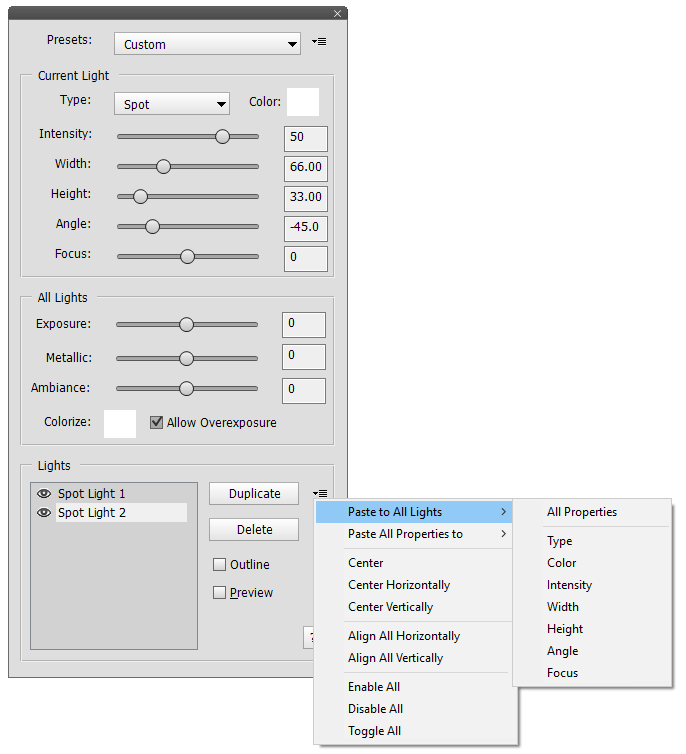This screenshot has width=686, height=754.
Task: Select Center Horizontally menu item
Action: tap(399, 585)
